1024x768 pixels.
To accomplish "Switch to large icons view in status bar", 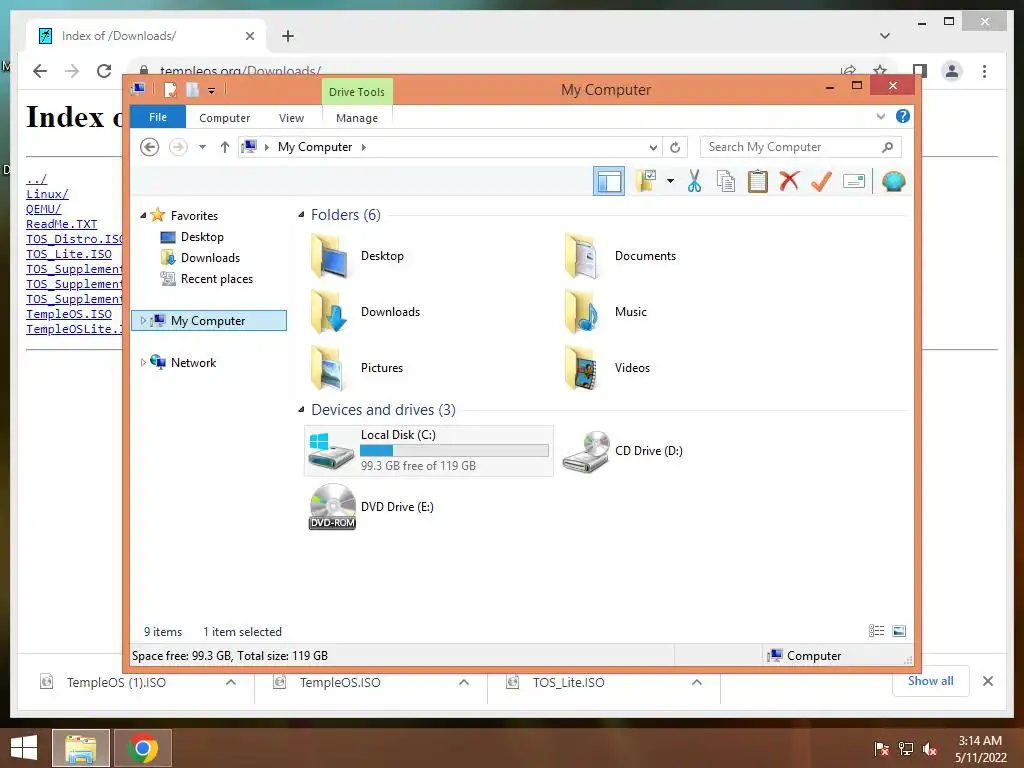I will tap(899, 631).
